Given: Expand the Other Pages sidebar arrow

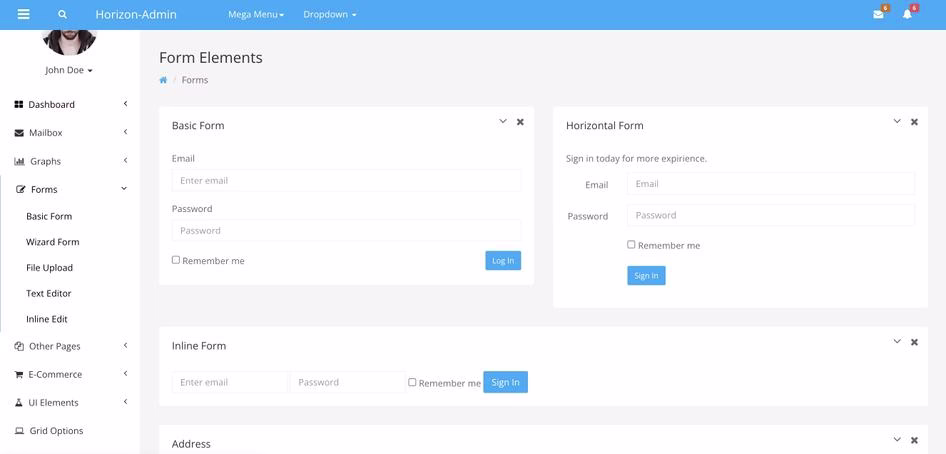Looking at the screenshot, I should [125, 345].
